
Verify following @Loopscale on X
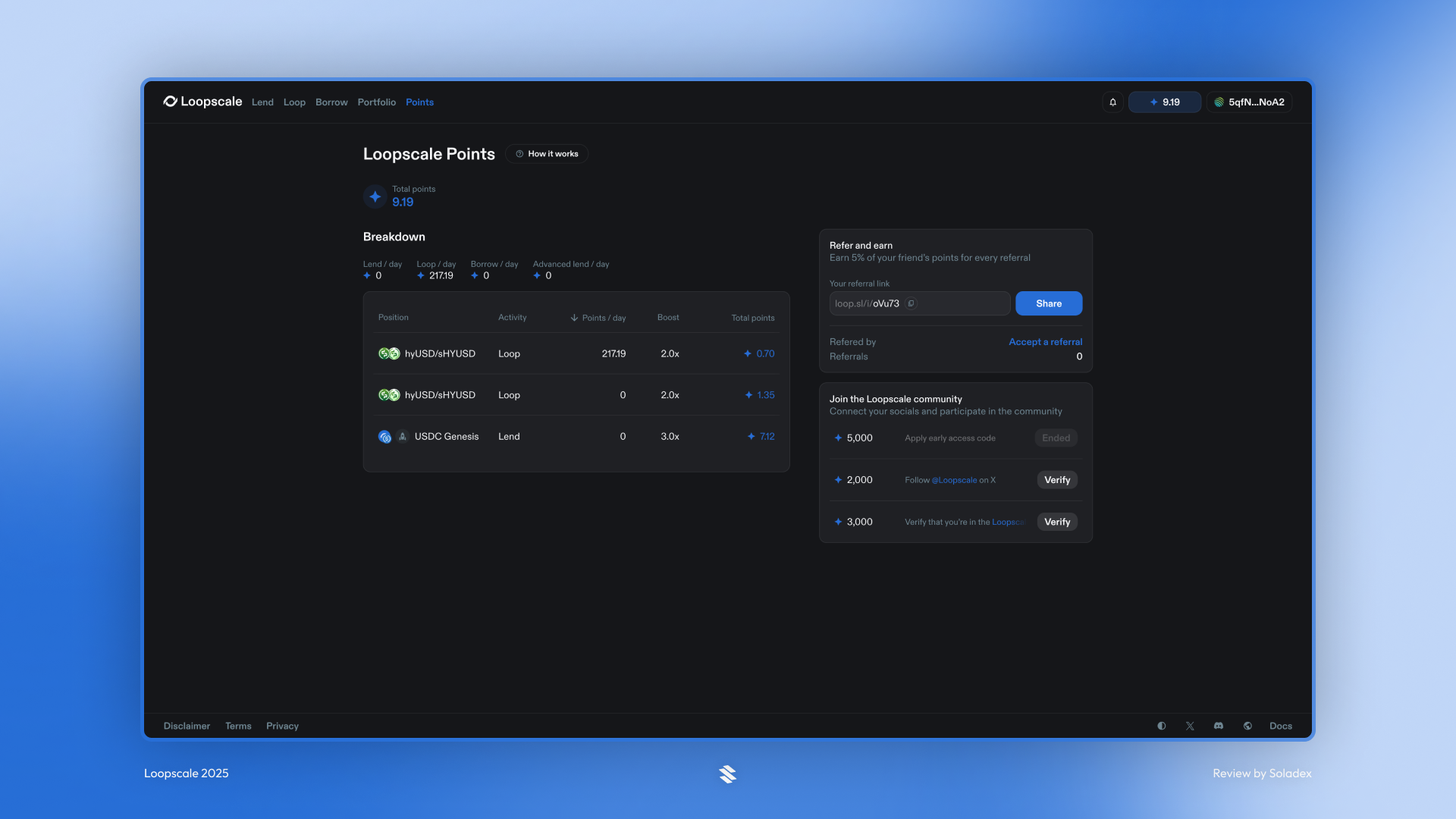pyautogui.click(x=1056, y=480)
